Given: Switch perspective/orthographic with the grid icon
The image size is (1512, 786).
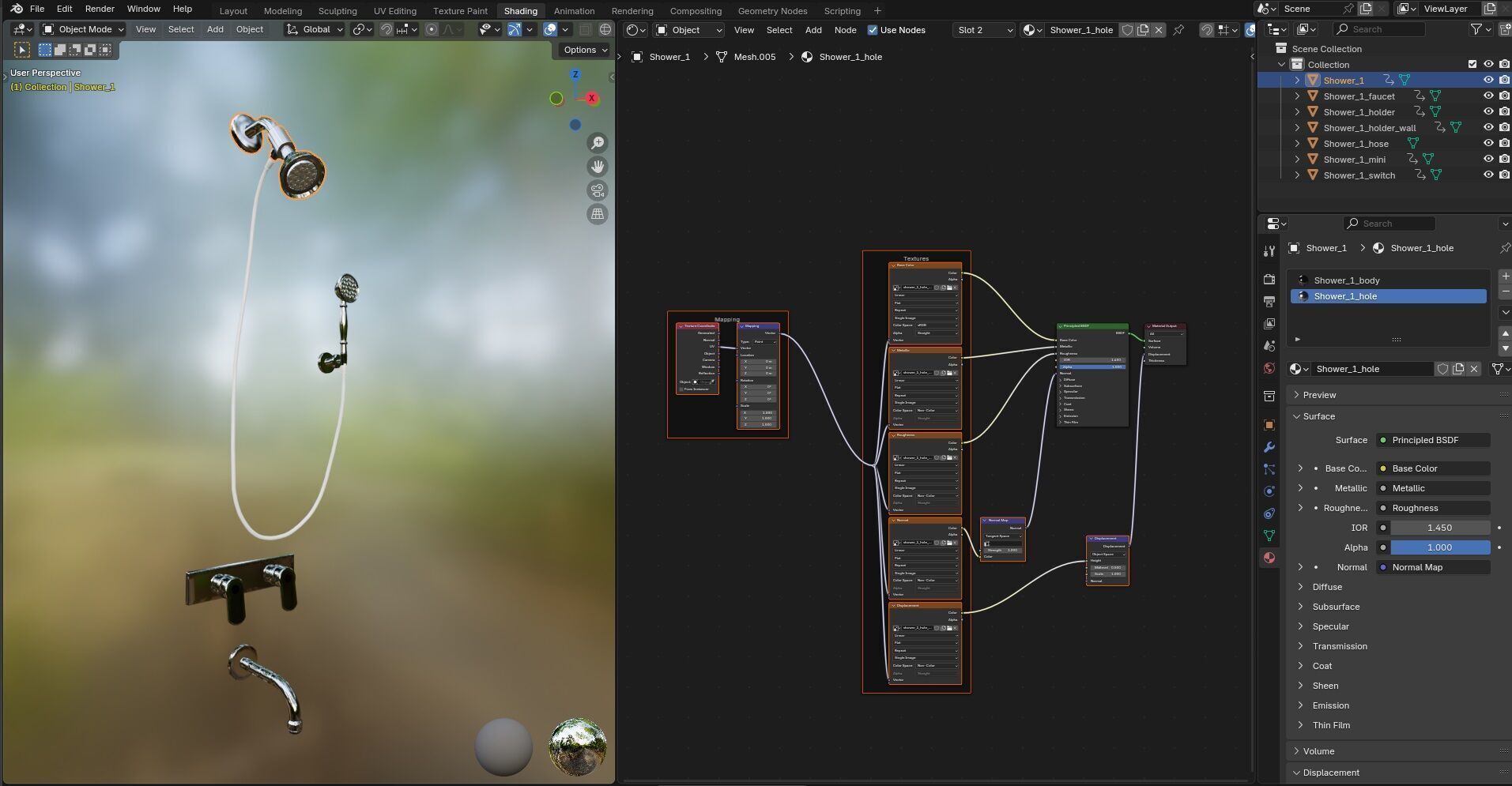Looking at the screenshot, I should pos(598,214).
